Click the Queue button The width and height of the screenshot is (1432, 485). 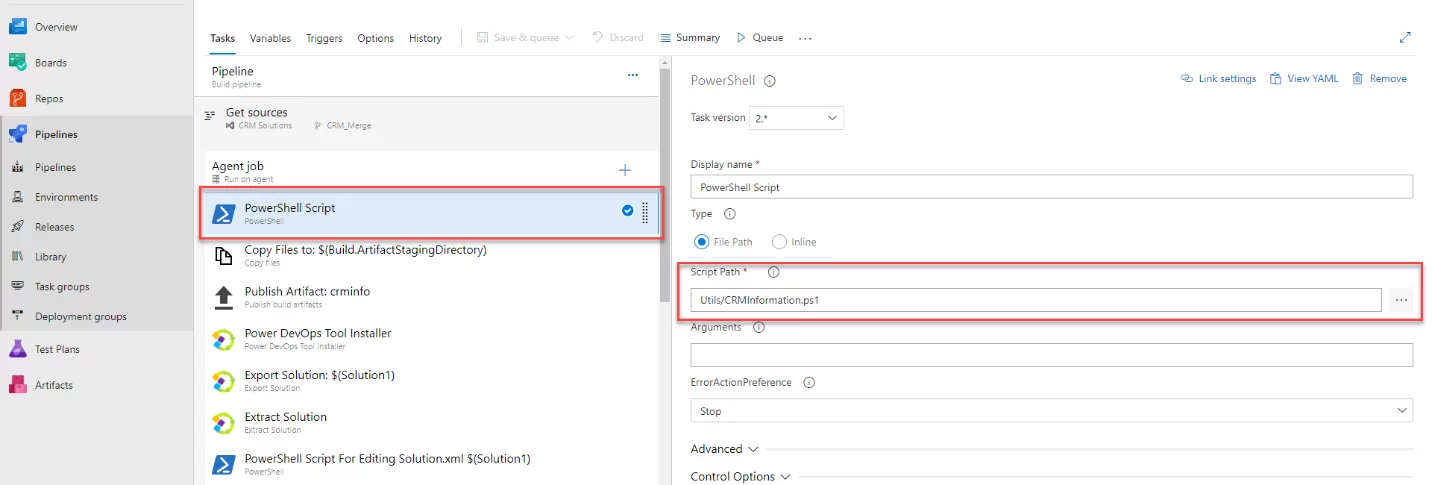pyautogui.click(x=760, y=38)
